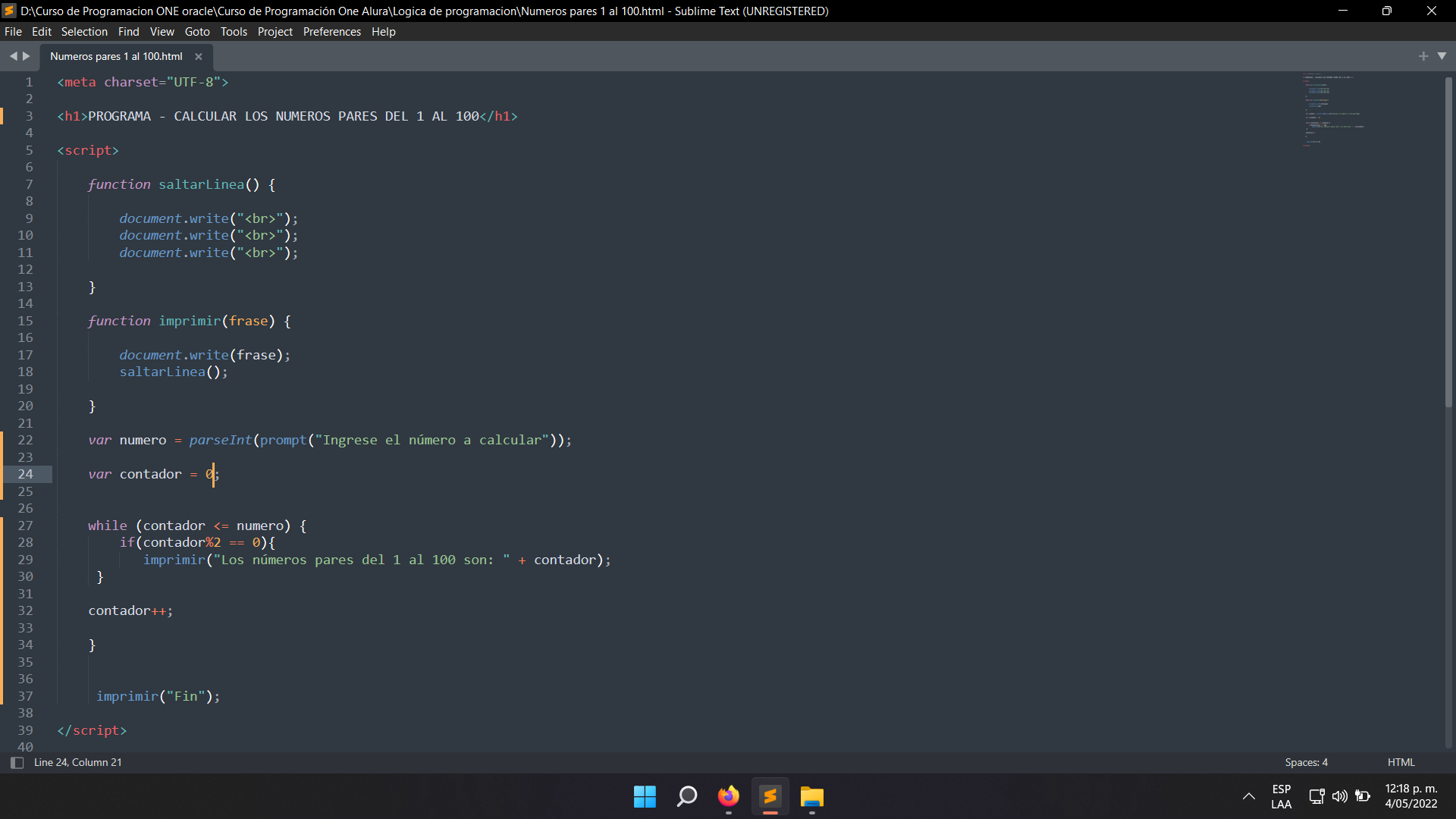Open the network status tray icon
This screenshot has height=819, width=1456.
point(1316,796)
